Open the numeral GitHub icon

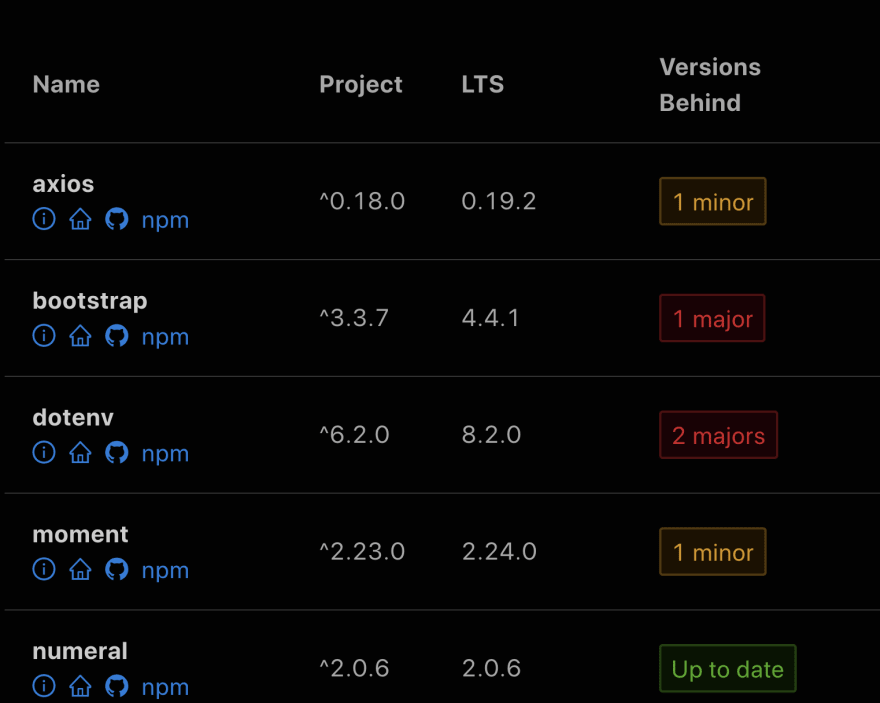[x=117, y=686]
